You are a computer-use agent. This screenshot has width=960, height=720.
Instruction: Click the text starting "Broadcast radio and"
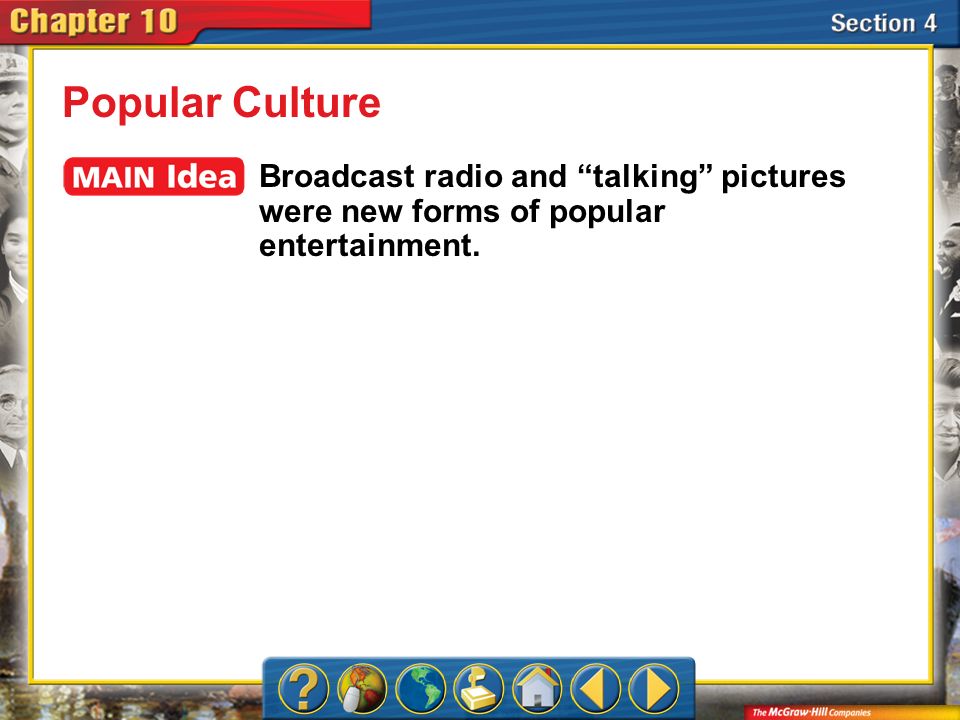552,211
